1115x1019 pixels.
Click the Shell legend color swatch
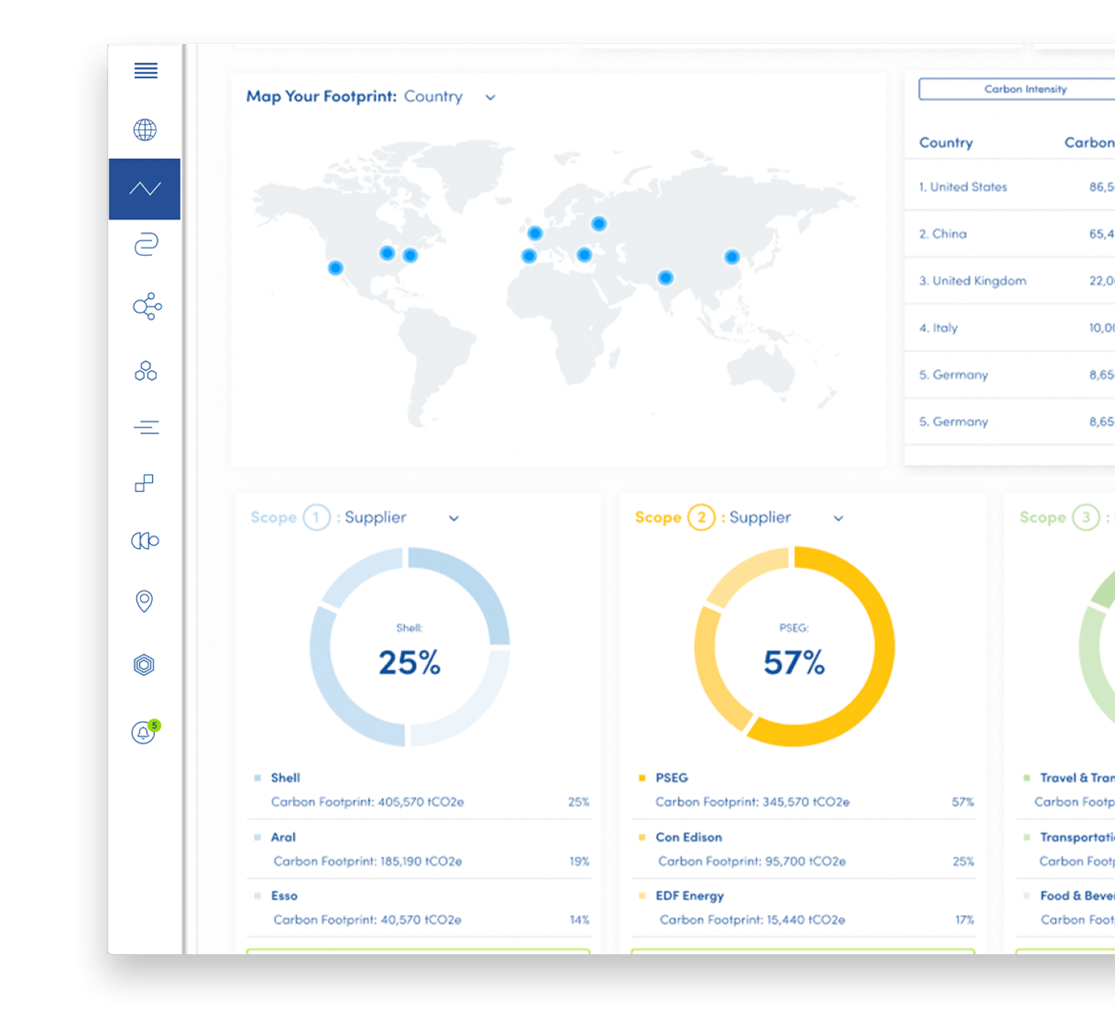(x=257, y=778)
